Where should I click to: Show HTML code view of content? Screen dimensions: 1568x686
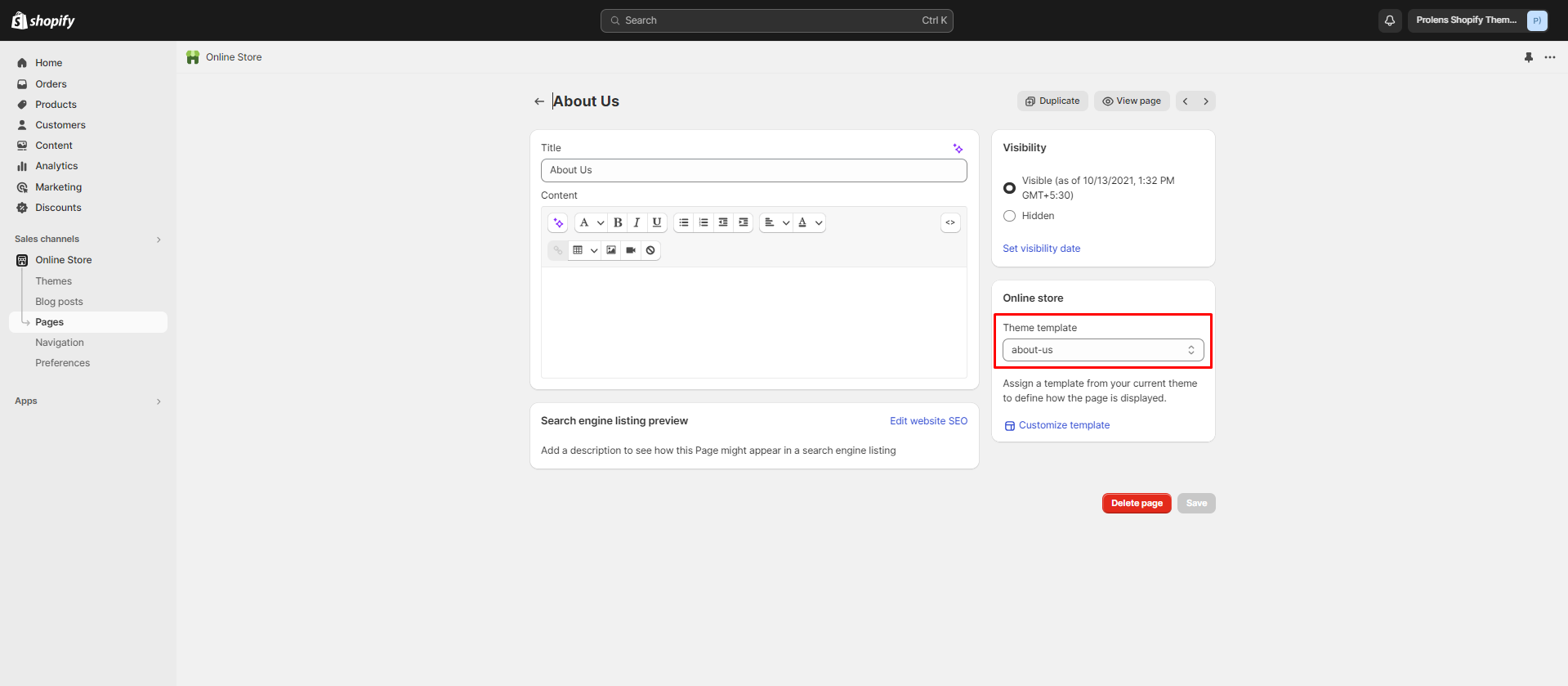click(950, 222)
